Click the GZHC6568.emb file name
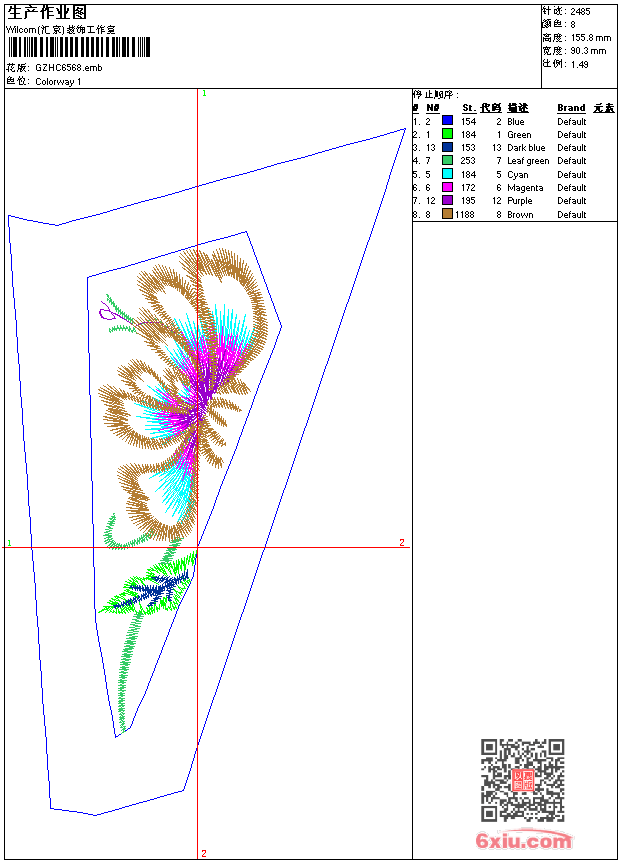Image resolution: width=620 pixels, height=860 pixels. pos(68,68)
